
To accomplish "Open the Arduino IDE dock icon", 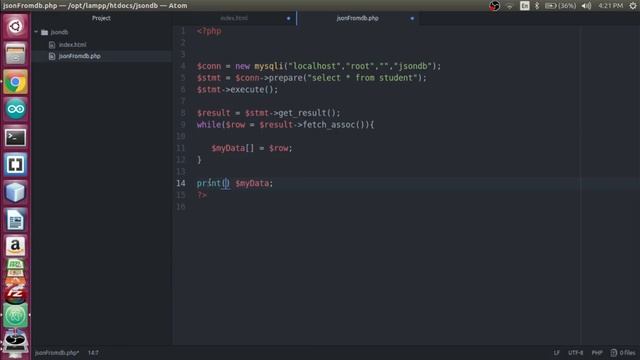I will (16, 109).
